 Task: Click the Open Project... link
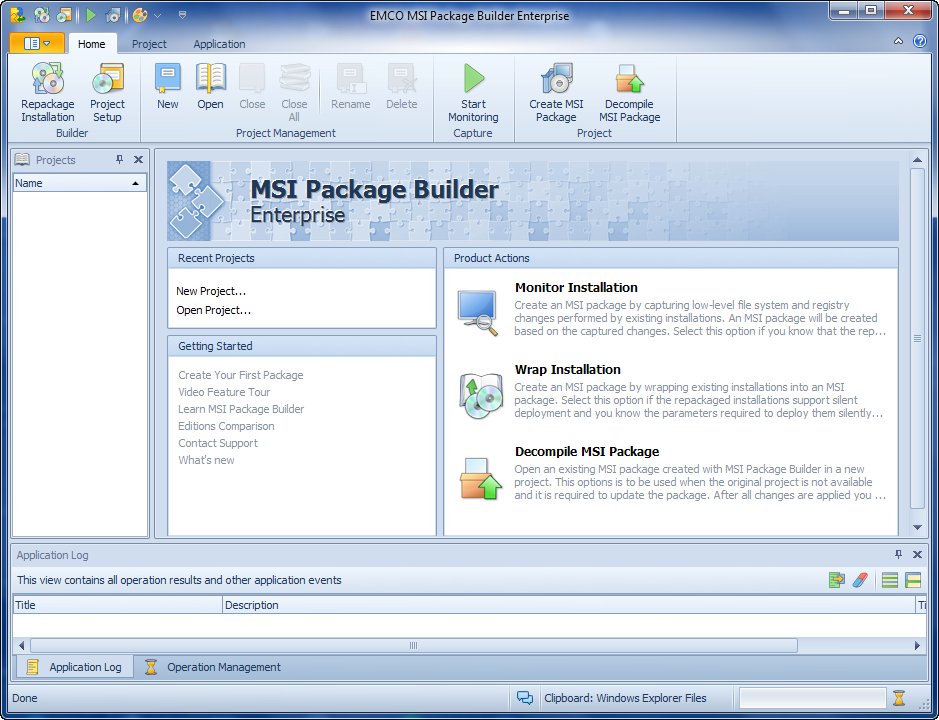(x=213, y=310)
